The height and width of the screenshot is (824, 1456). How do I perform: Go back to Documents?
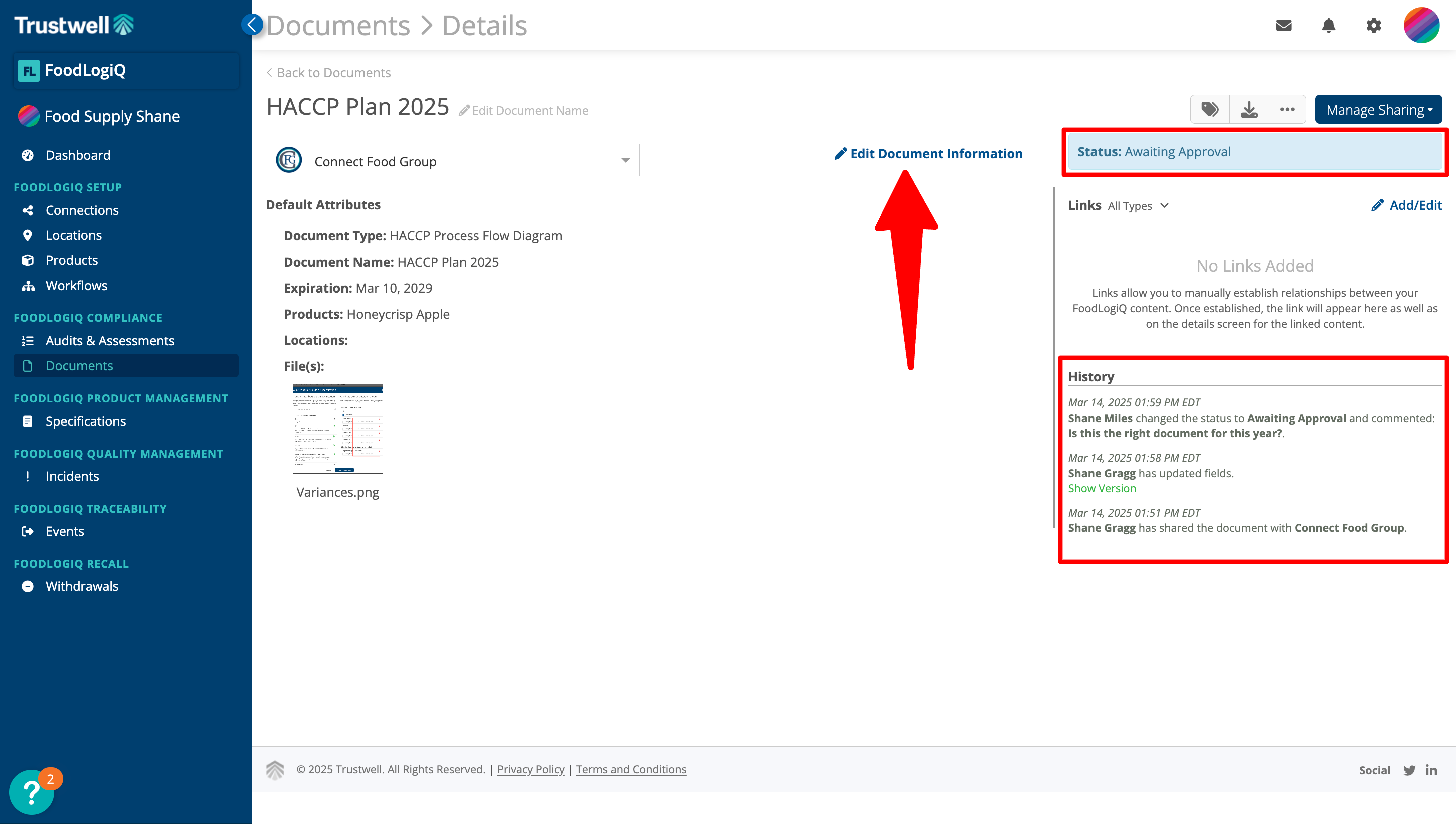point(328,73)
